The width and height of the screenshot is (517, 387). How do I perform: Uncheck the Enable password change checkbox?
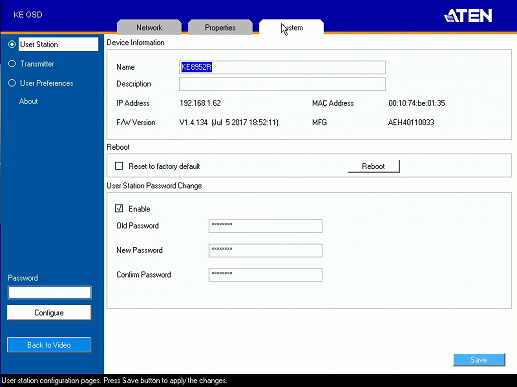(119, 208)
